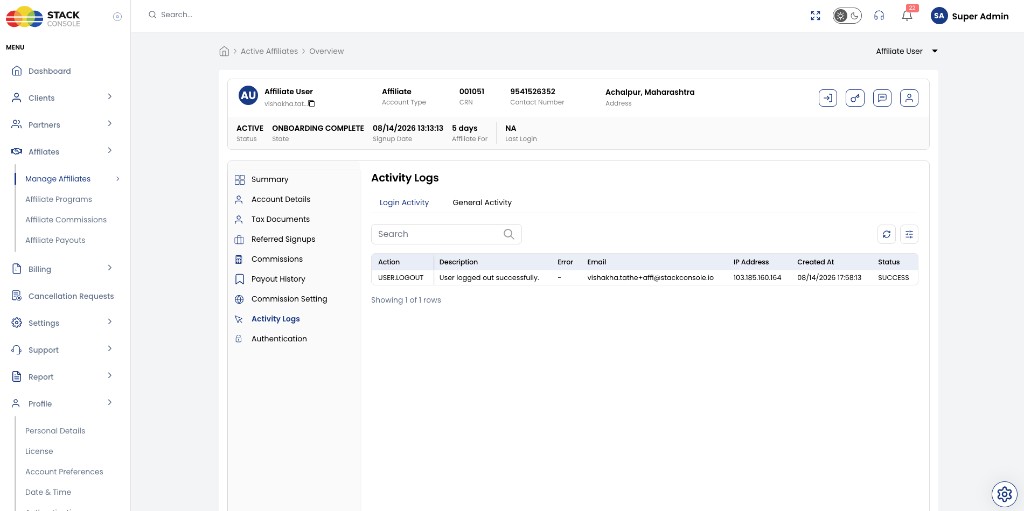Select Activity Logs section
Screen dimensions: 1024x511
point(267,319)
